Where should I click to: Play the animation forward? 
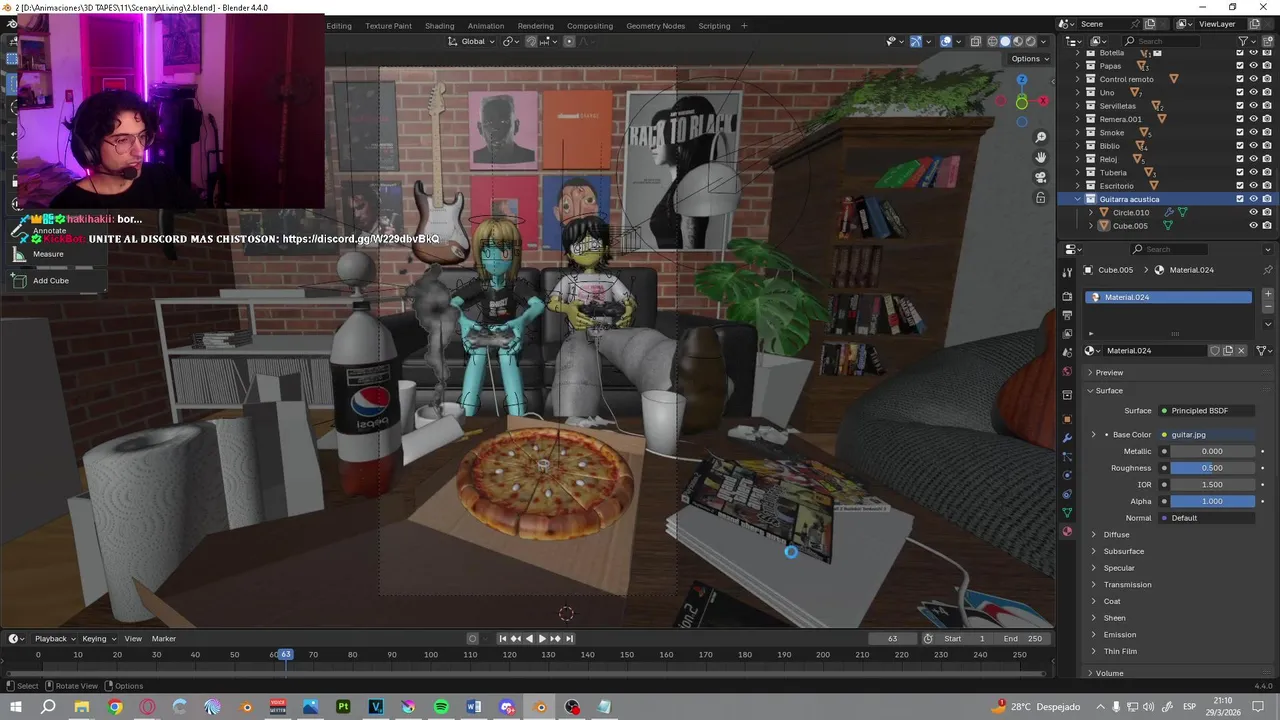pos(542,639)
